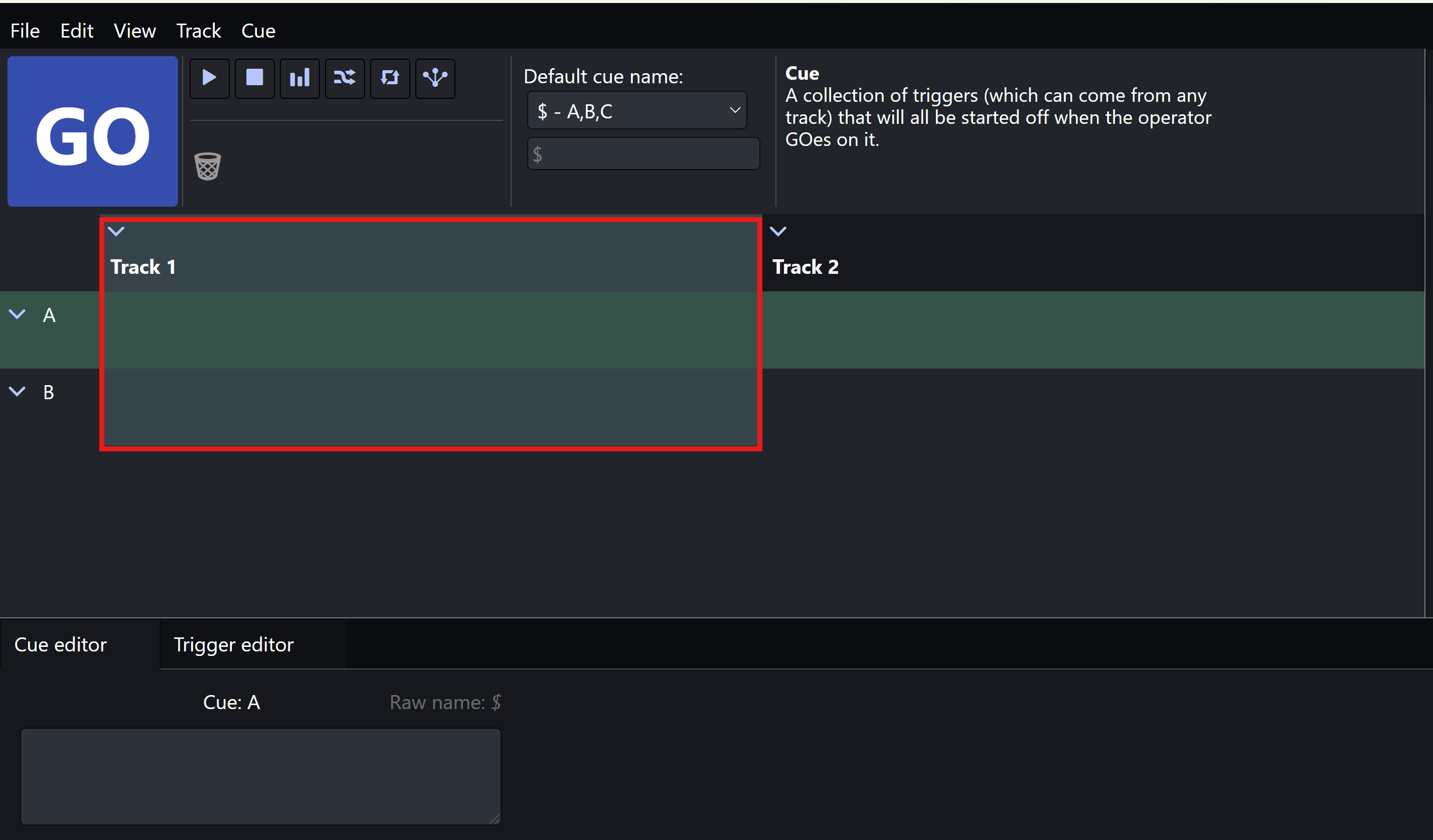Click the trash can delete icon

208,166
